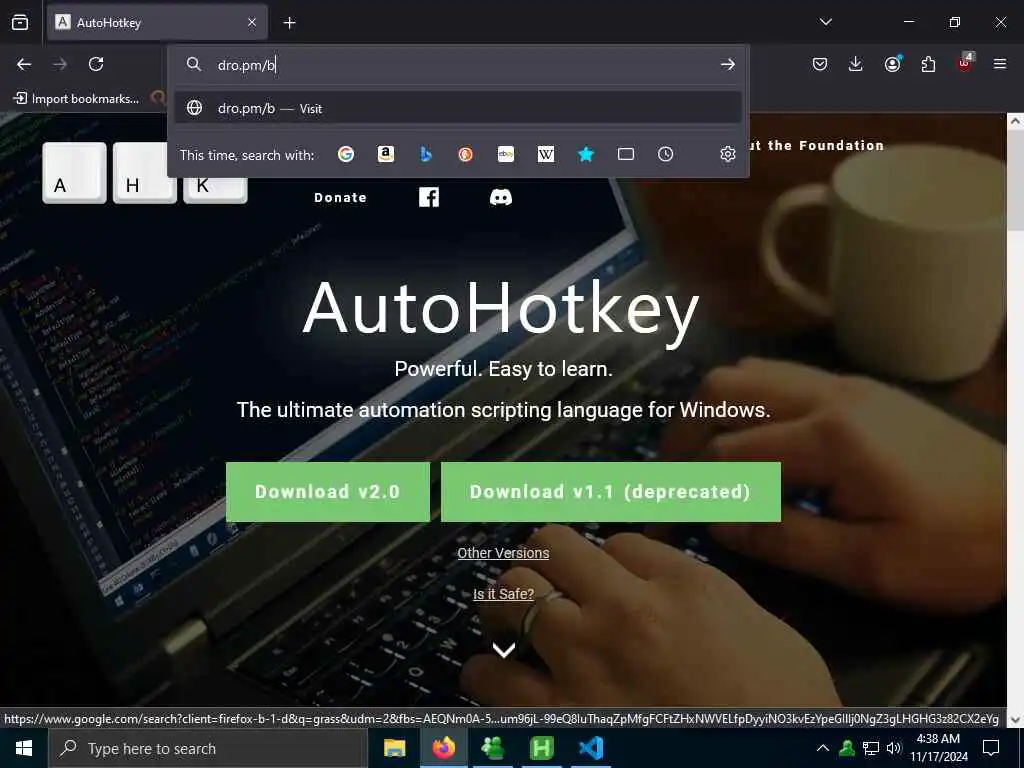Search this time with Bing
The width and height of the screenshot is (1024, 768).
tap(426, 154)
